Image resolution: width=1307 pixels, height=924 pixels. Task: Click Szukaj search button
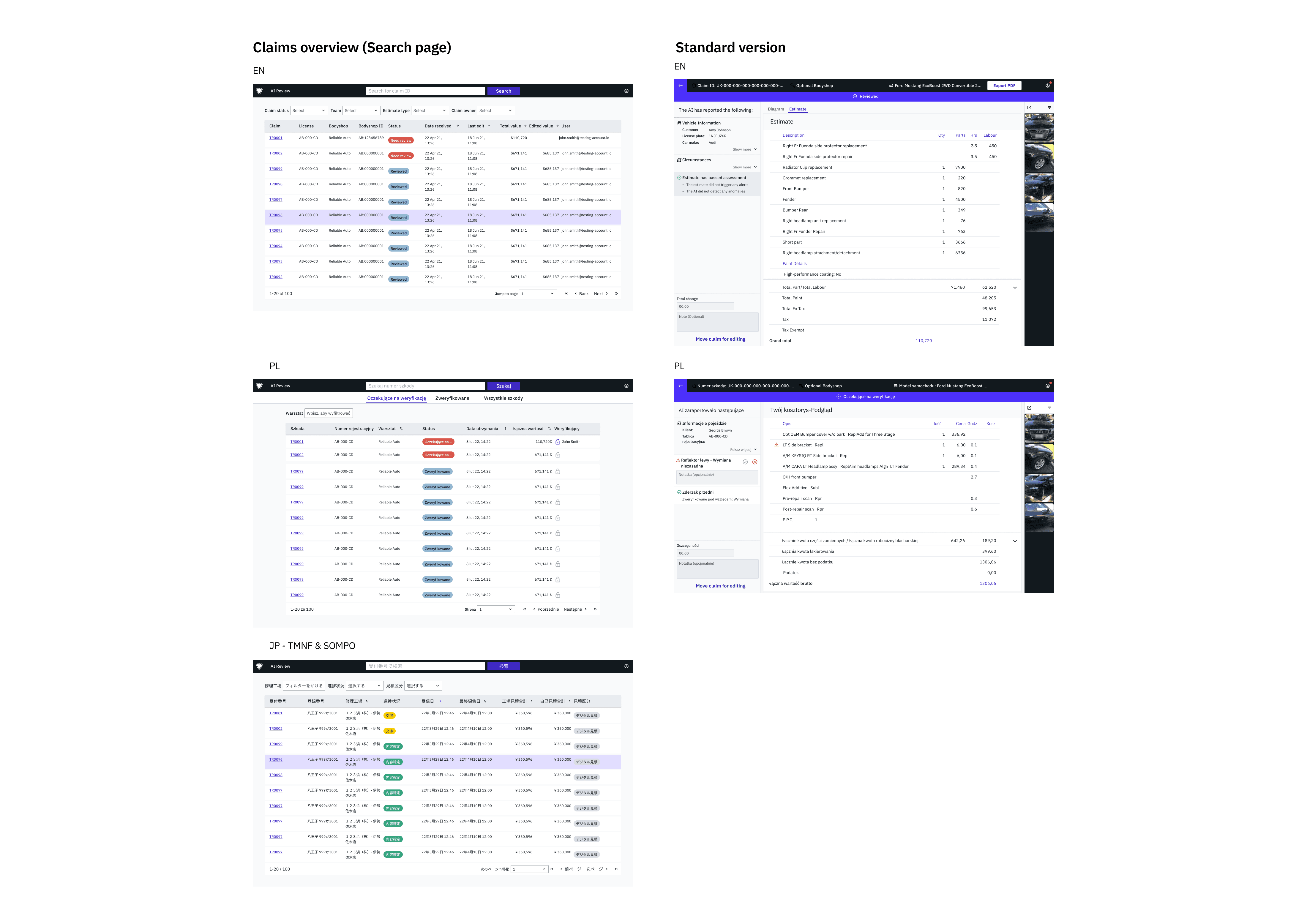pos(503,386)
